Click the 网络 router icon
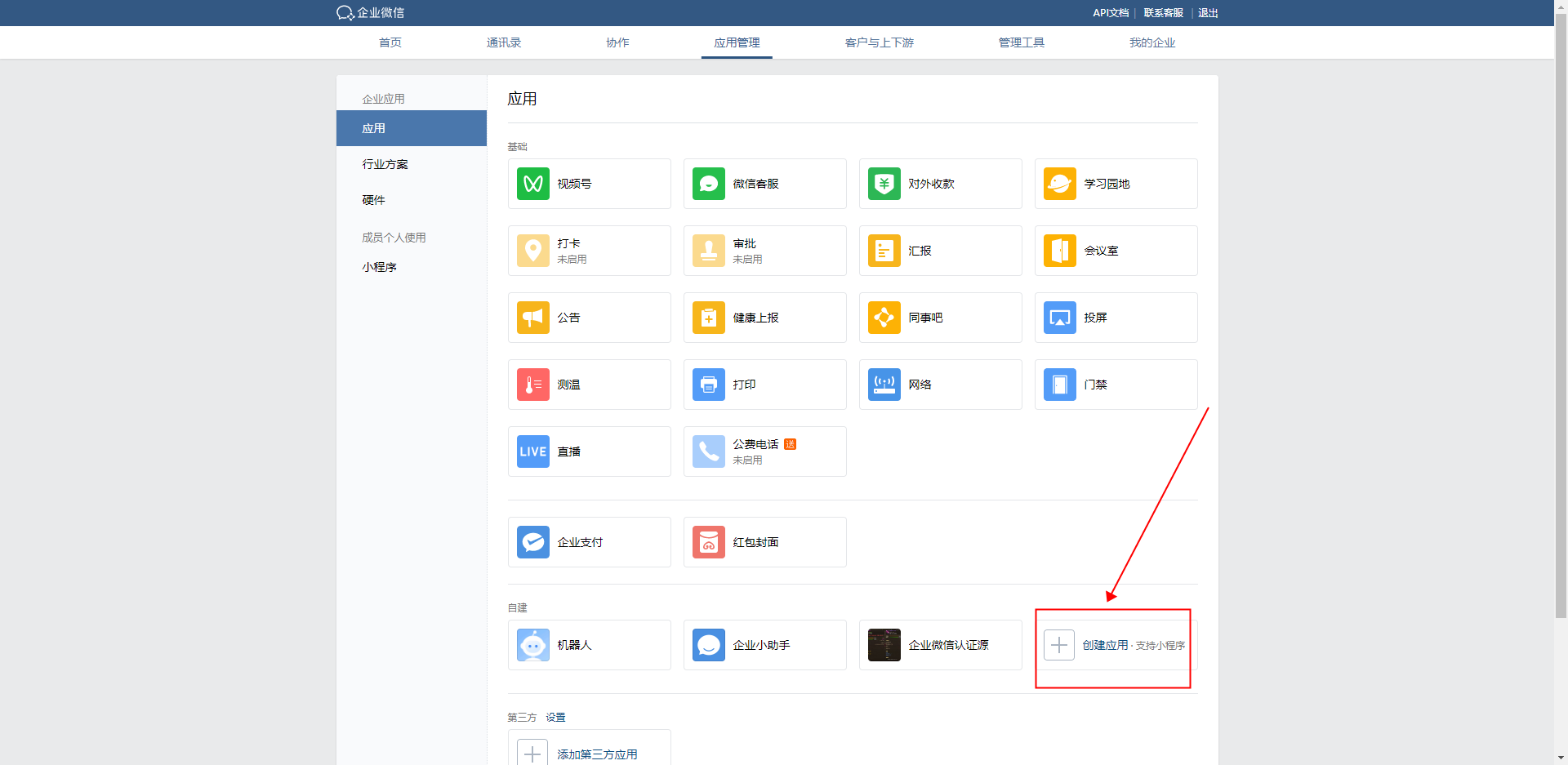The width and height of the screenshot is (1568, 765). tap(884, 385)
